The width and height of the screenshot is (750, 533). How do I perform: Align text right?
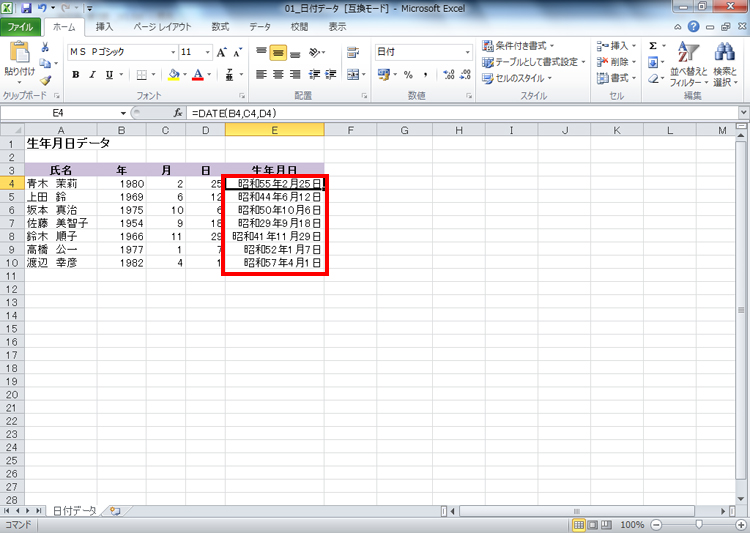pyautogui.click(x=295, y=75)
